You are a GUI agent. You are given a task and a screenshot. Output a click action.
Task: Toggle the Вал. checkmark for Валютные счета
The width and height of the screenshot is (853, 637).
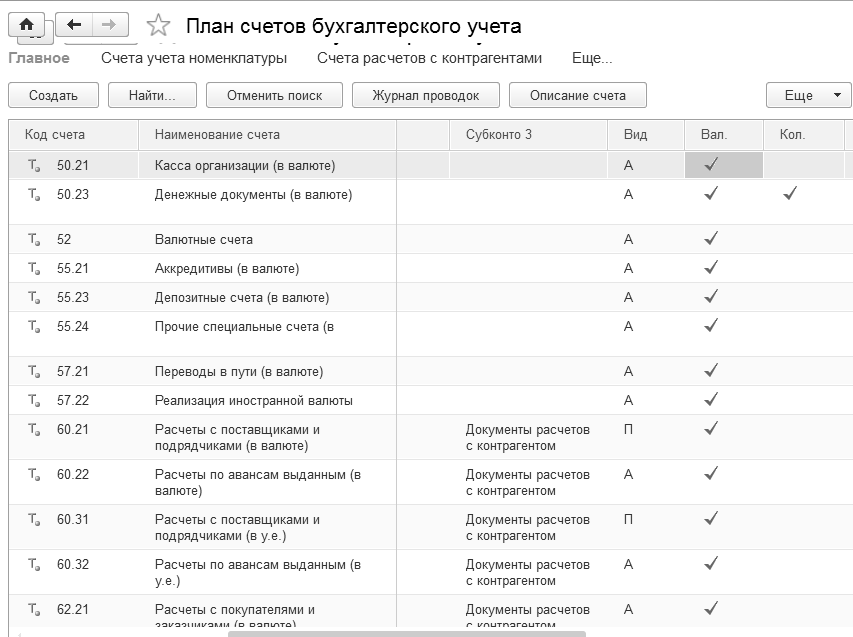711,239
